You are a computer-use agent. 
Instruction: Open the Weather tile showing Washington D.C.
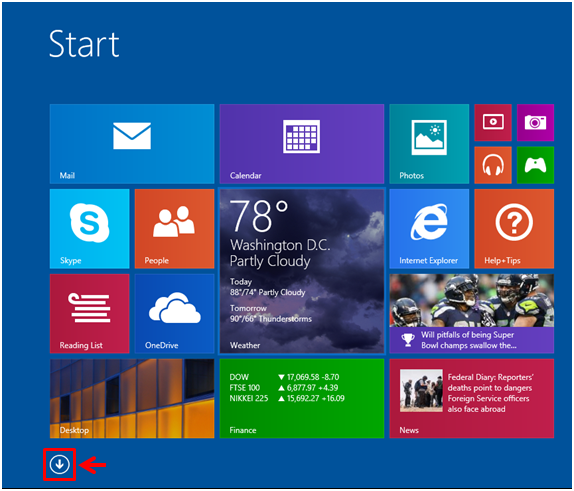[302, 271]
